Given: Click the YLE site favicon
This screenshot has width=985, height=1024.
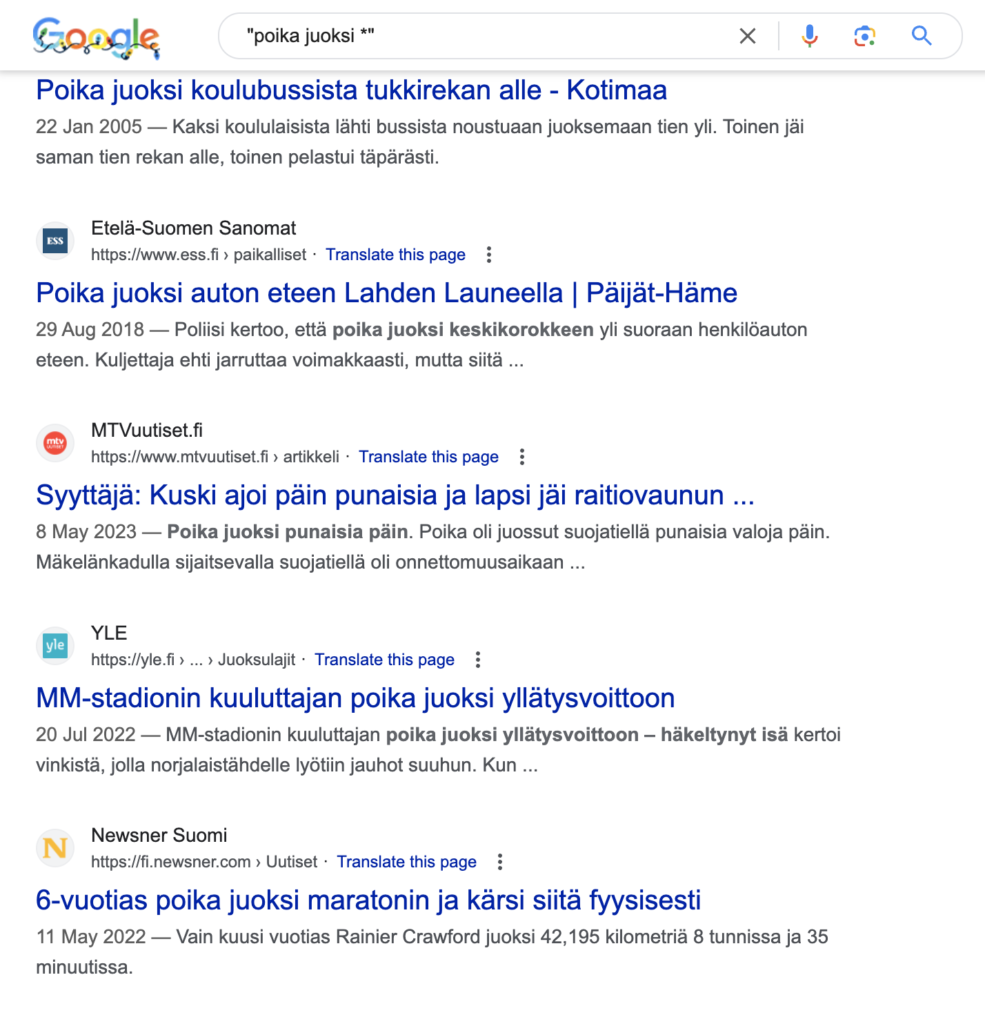Looking at the screenshot, I should tap(55, 646).
